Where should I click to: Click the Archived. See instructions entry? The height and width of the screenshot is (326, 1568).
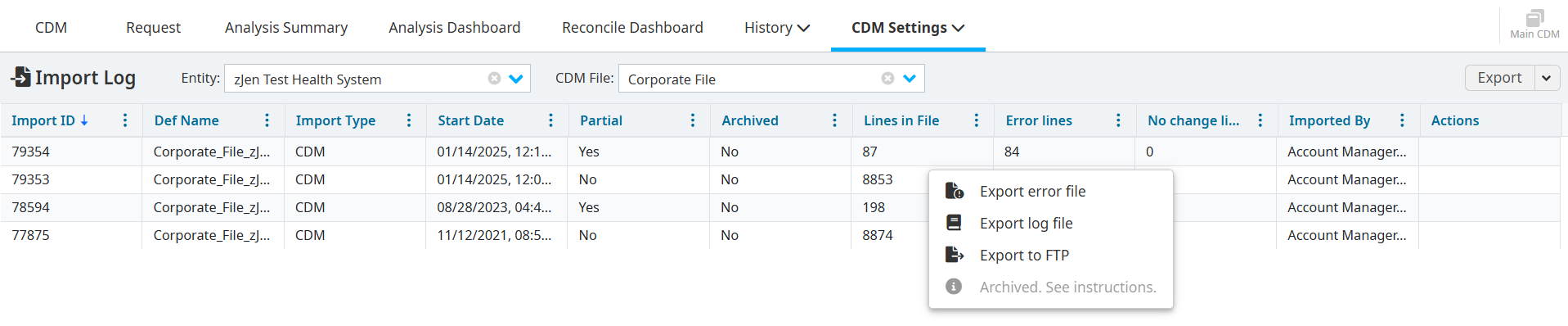coord(1051,287)
